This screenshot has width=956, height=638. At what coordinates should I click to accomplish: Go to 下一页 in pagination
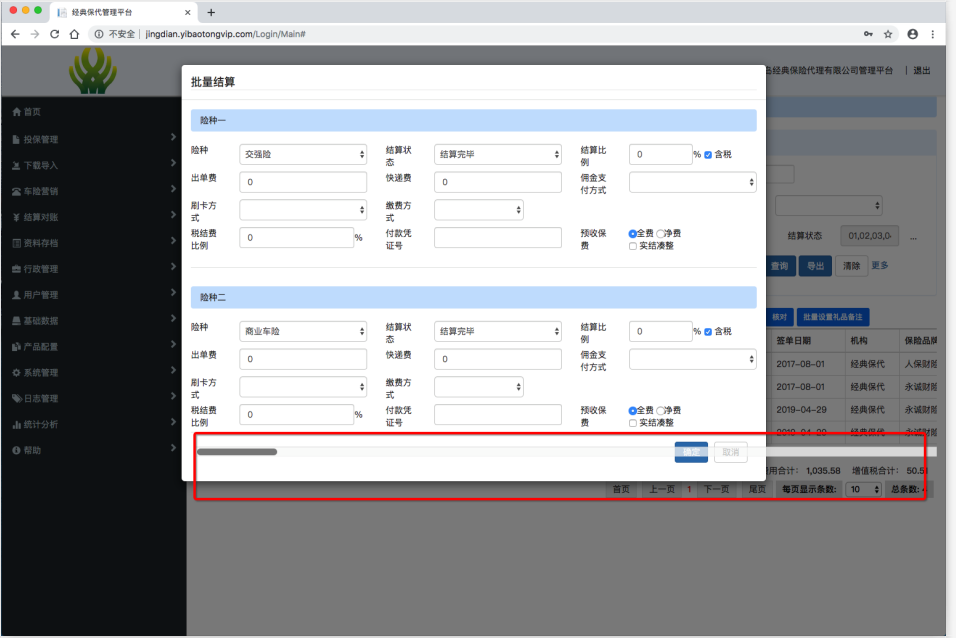(x=716, y=489)
